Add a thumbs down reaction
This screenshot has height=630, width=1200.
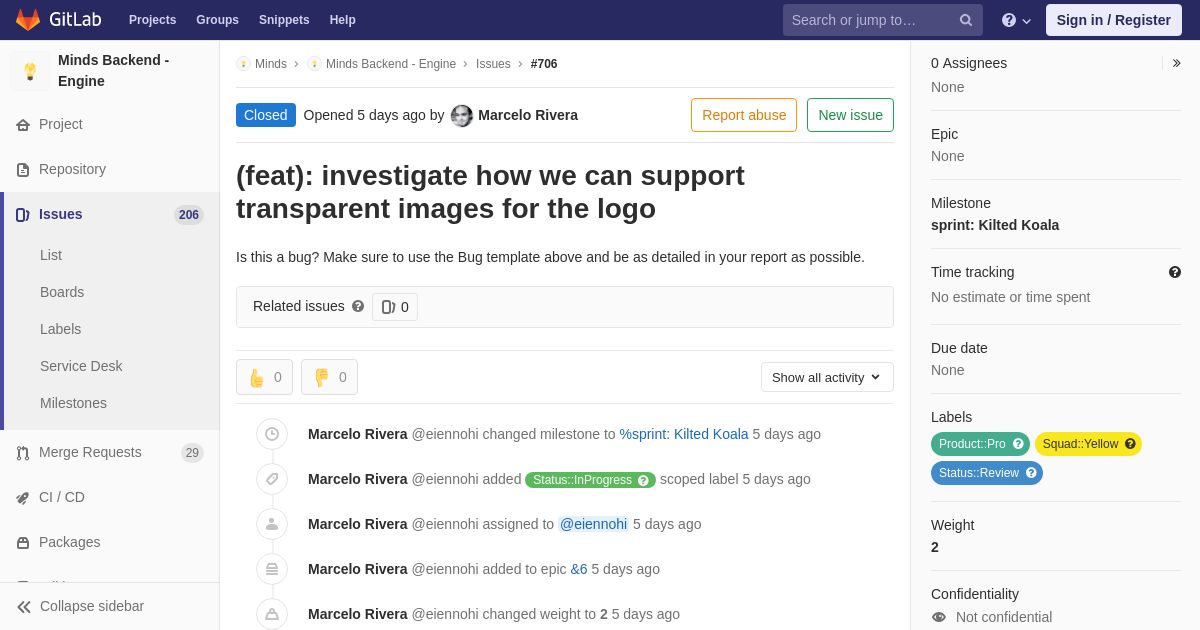[x=329, y=377]
